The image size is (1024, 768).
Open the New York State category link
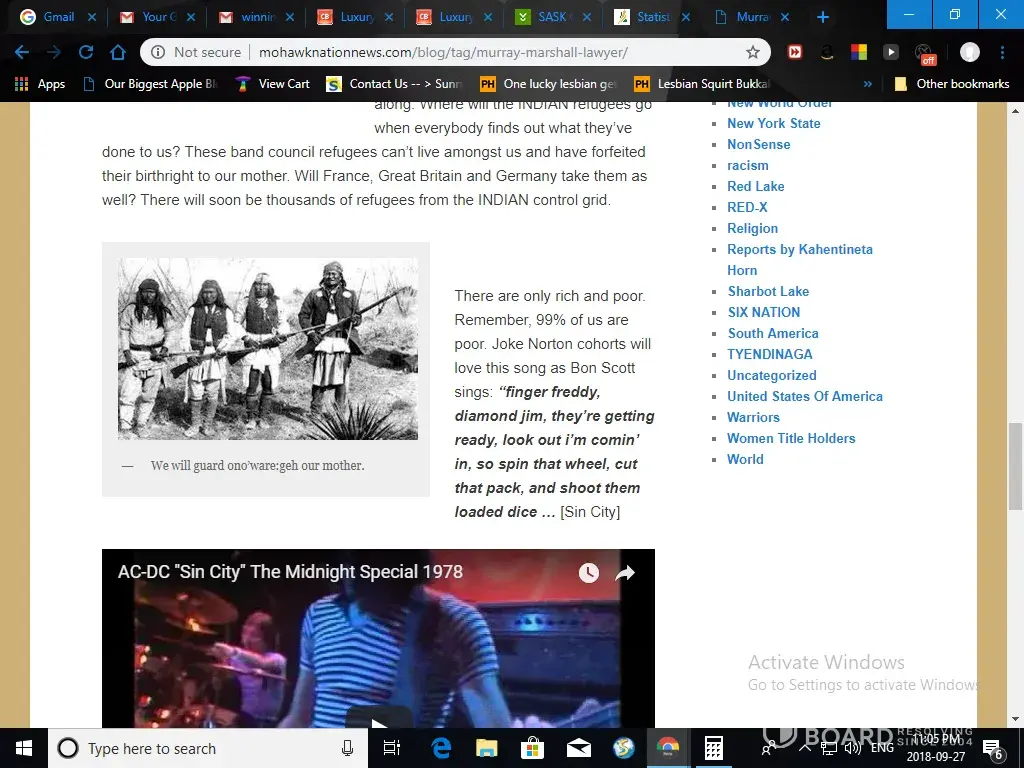click(773, 123)
